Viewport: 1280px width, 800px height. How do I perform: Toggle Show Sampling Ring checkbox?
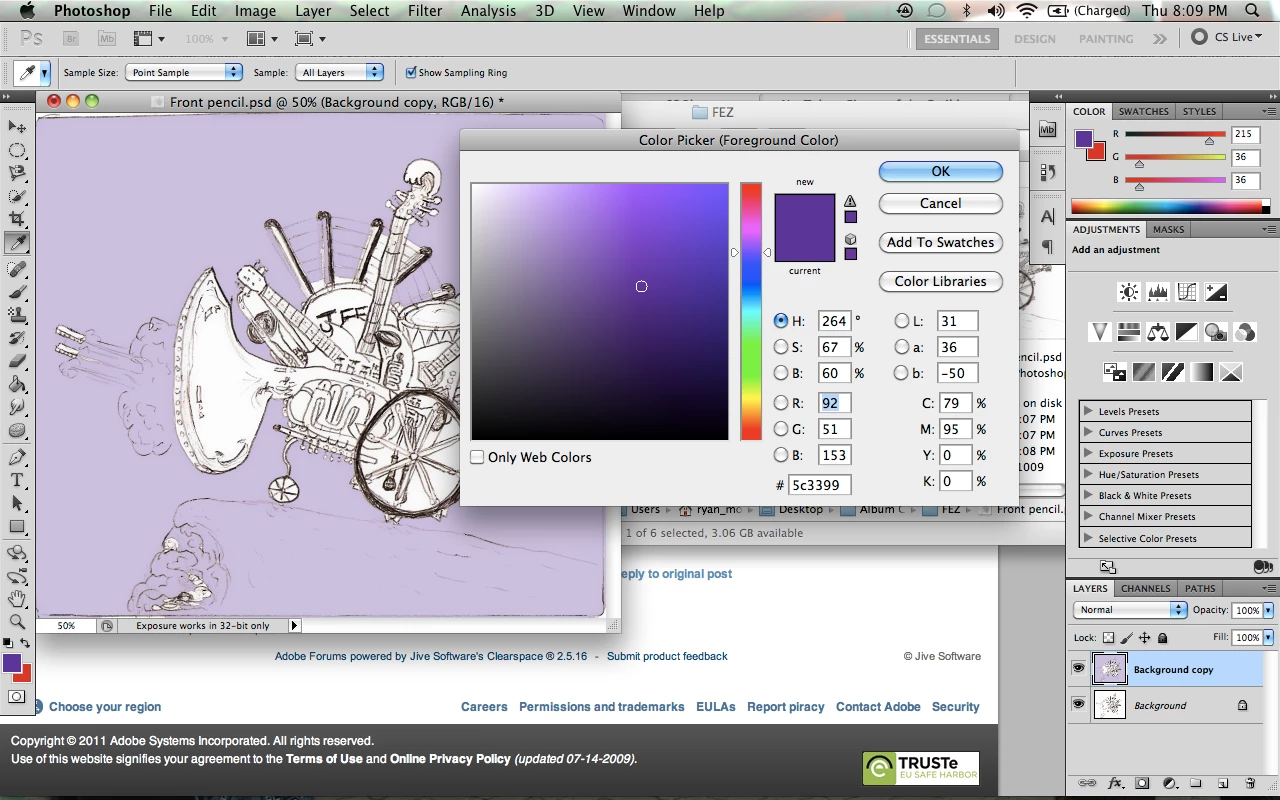[x=411, y=72]
